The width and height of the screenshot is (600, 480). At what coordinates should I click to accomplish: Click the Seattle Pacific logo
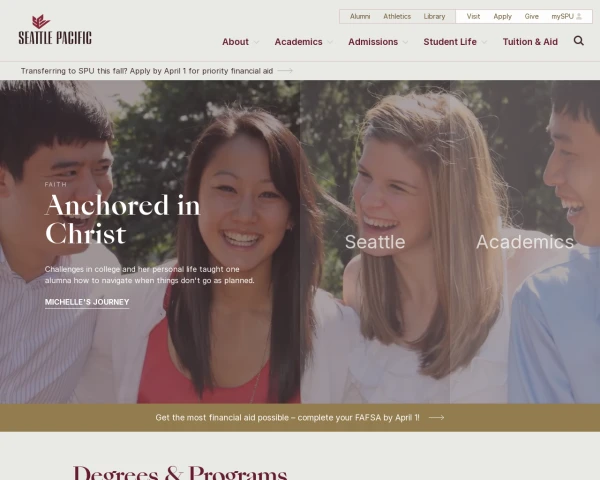click(55, 30)
